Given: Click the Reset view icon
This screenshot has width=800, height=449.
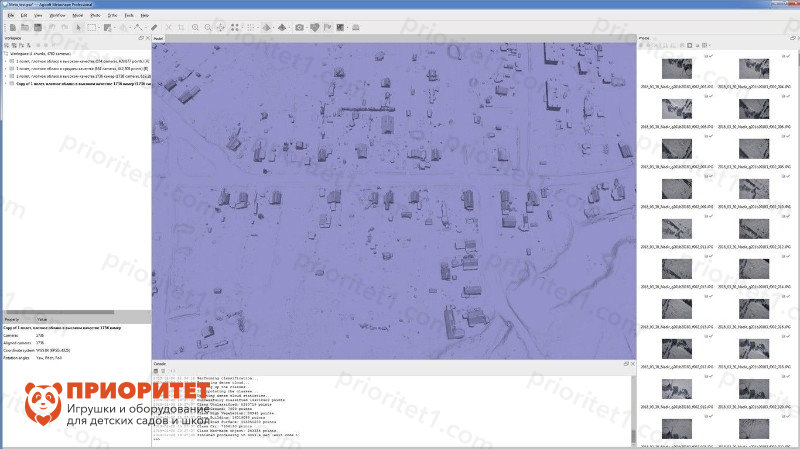Looking at the screenshot, I should tap(220, 28).
